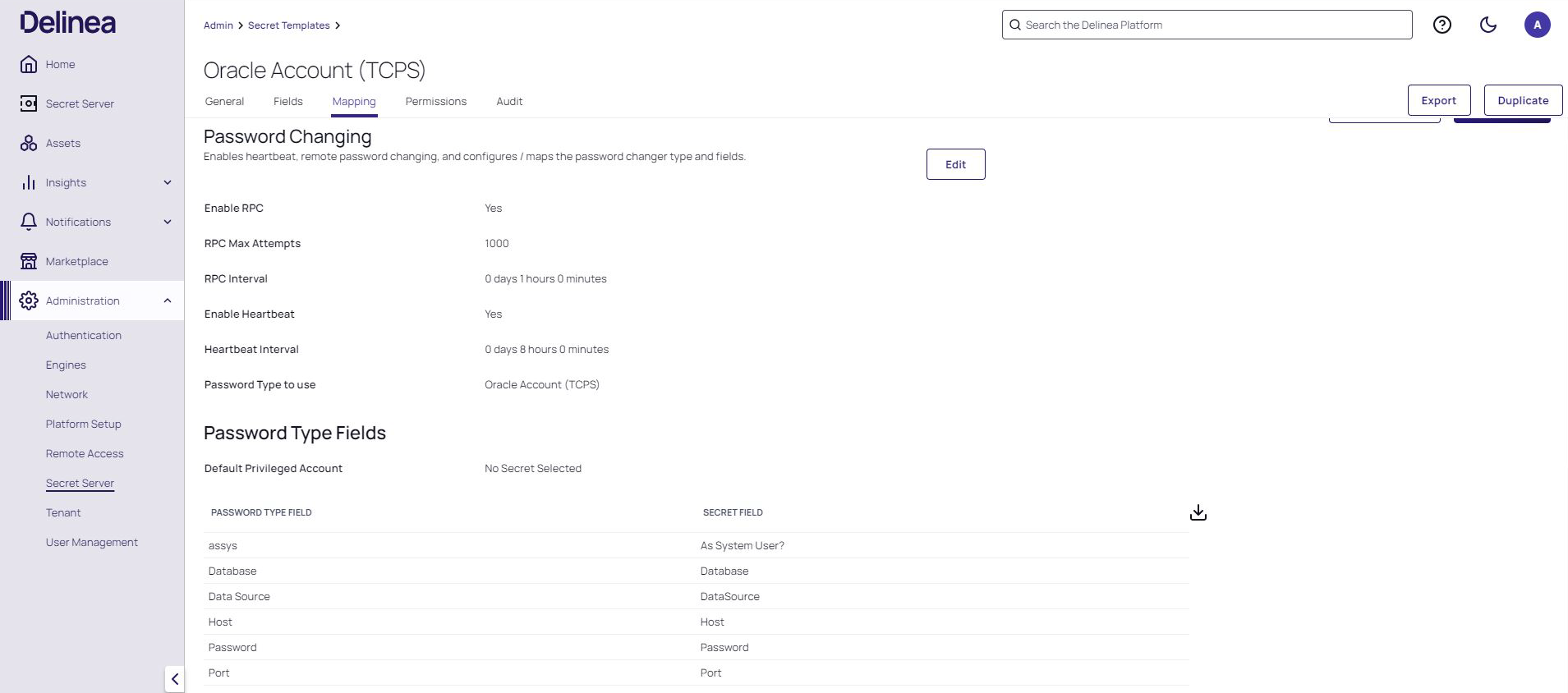Open User Management in Administration menu
Image resolution: width=1568 pixels, height=693 pixels.
point(92,542)
